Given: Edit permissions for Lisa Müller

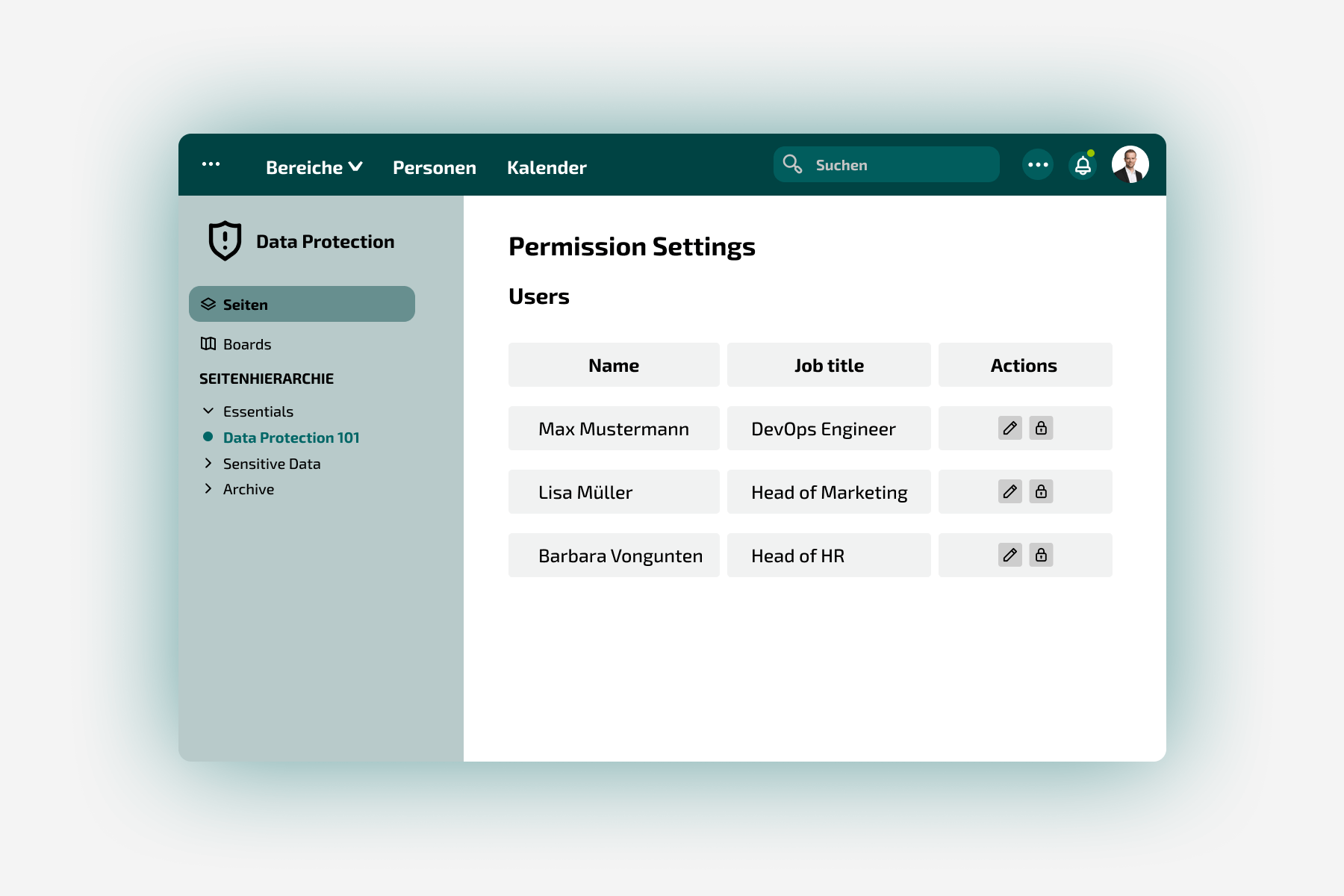Looking at the screenshot, I should tap(1009, 491).
